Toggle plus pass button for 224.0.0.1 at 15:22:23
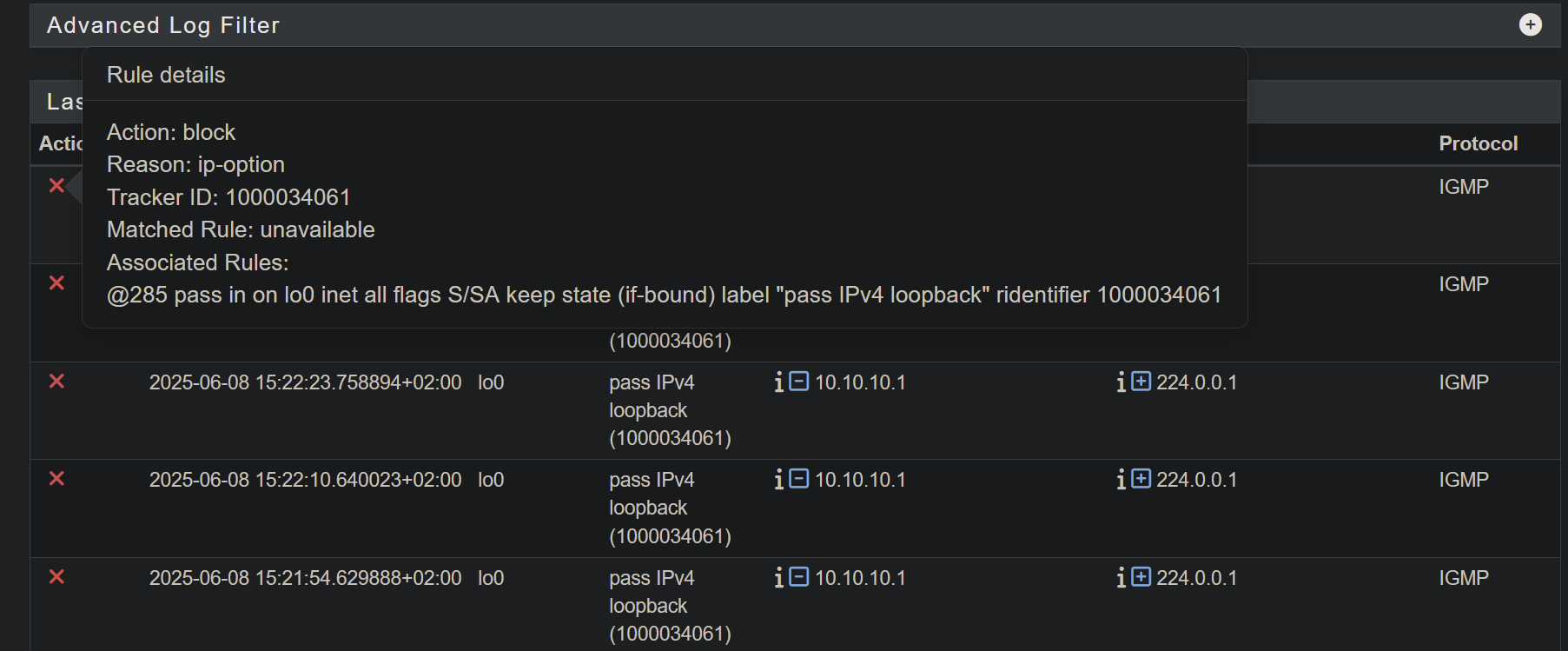The image size is (1568, 651). (1141, 381)
